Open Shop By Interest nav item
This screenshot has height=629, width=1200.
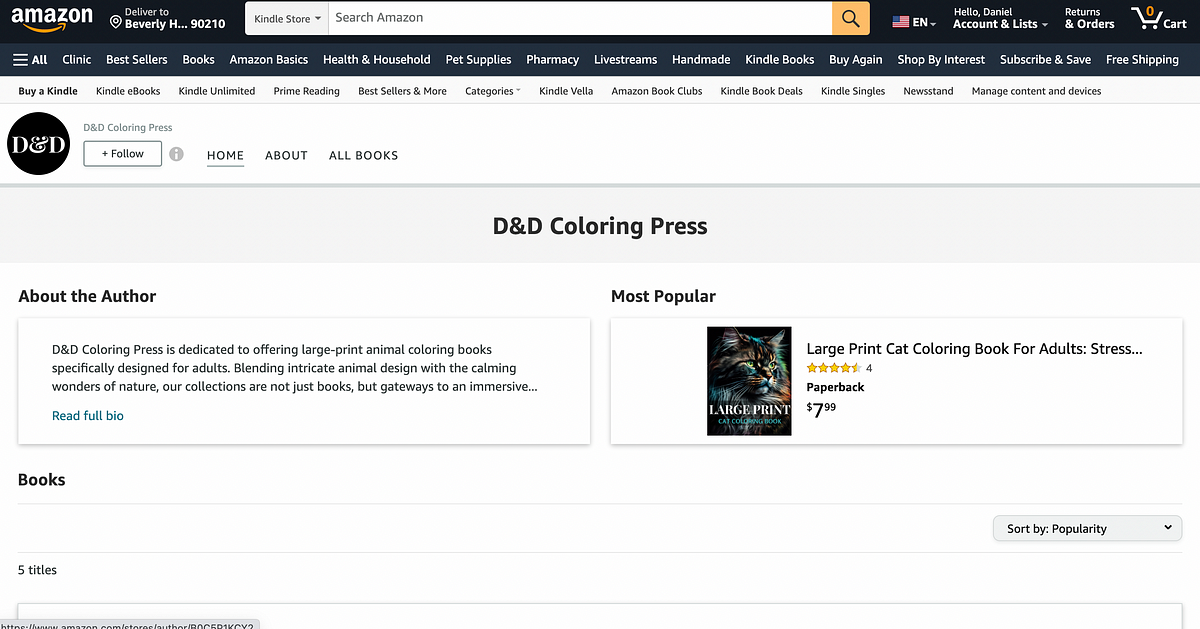tap(941, 60)
